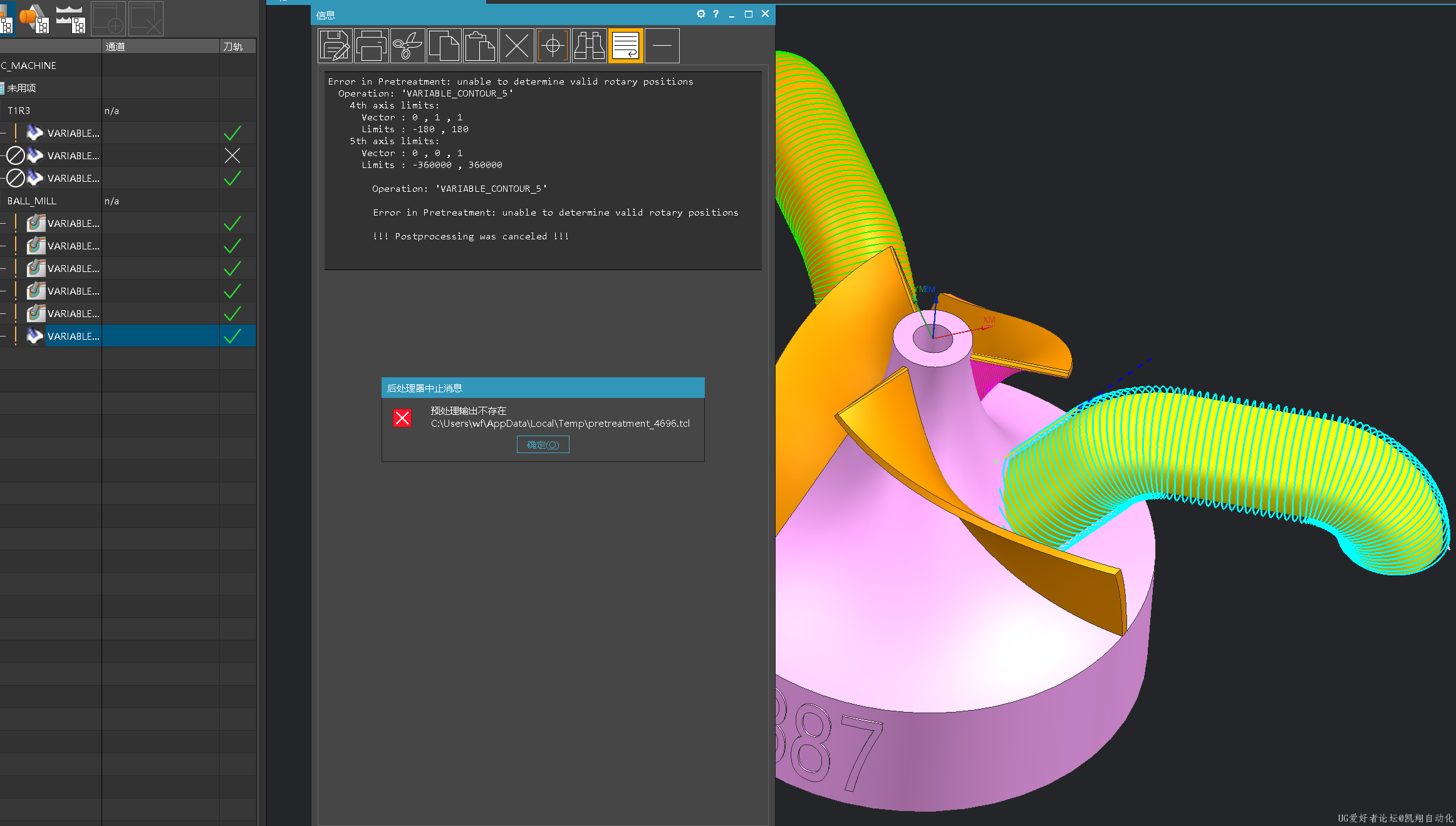Open Information window settings gear
Image resolution: width=1456 pixels, height=826 pixels.
(701, 14)
